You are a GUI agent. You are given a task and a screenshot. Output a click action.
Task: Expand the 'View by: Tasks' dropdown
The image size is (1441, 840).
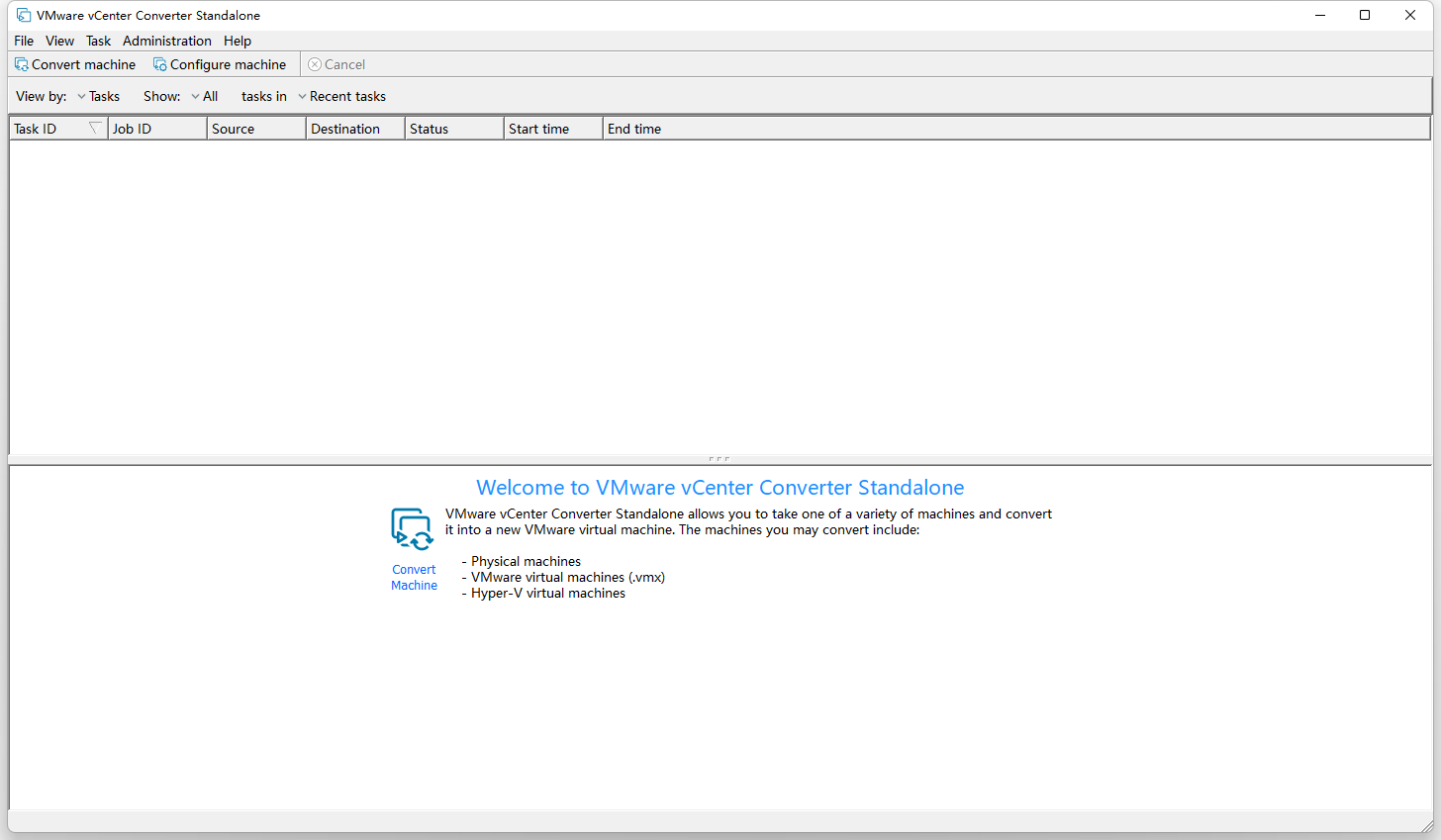pyautogui.click(x=97, y=96)
